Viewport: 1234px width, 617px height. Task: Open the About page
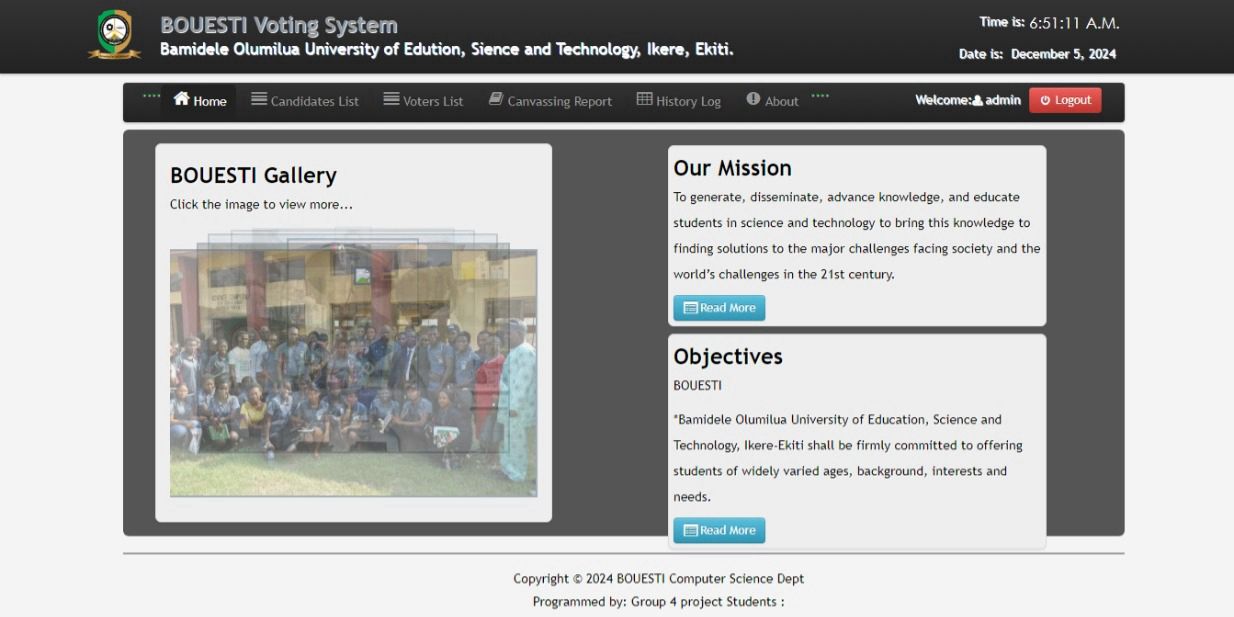pos(781,101)
